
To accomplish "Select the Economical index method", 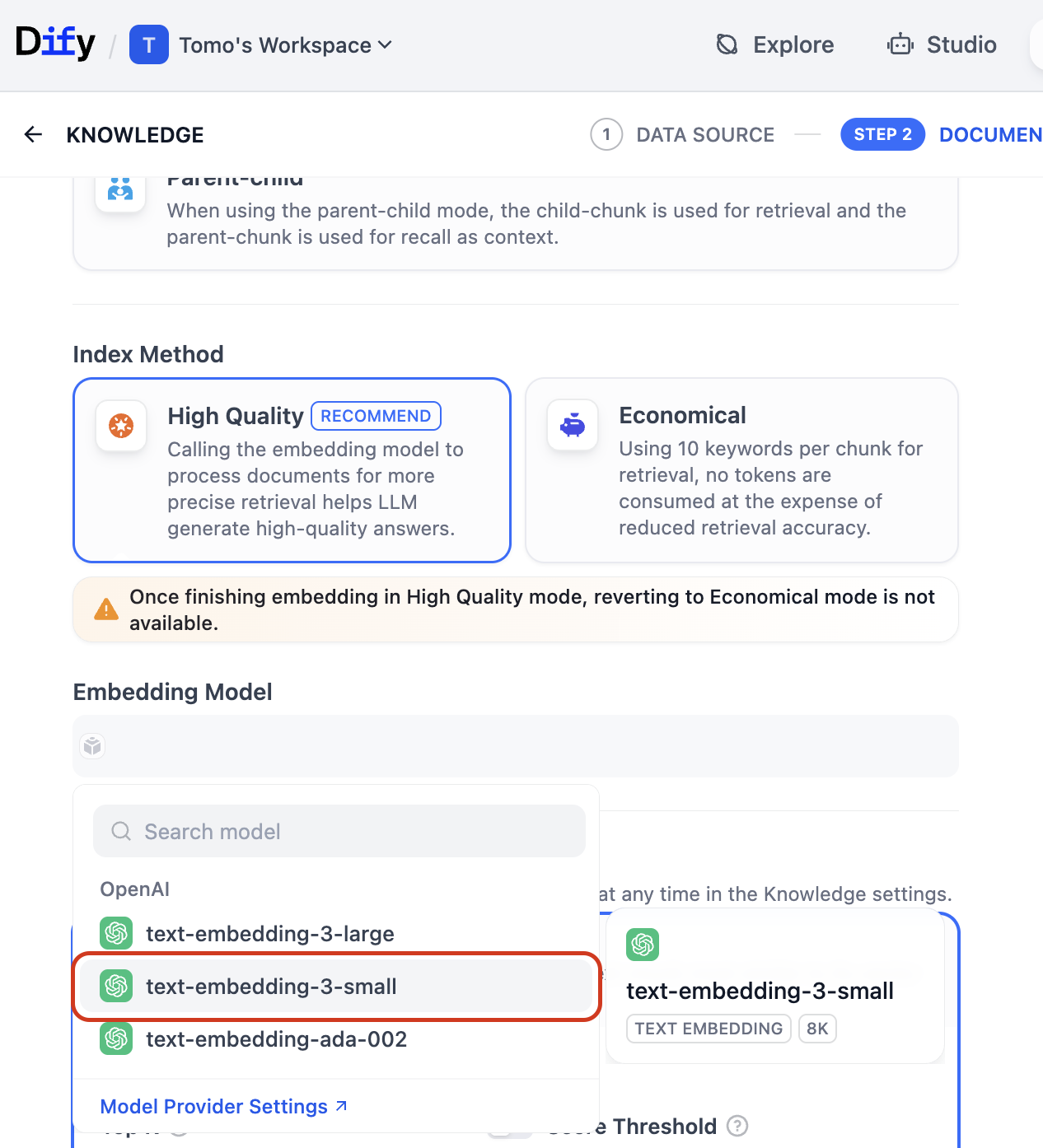I will coord(741,470).
